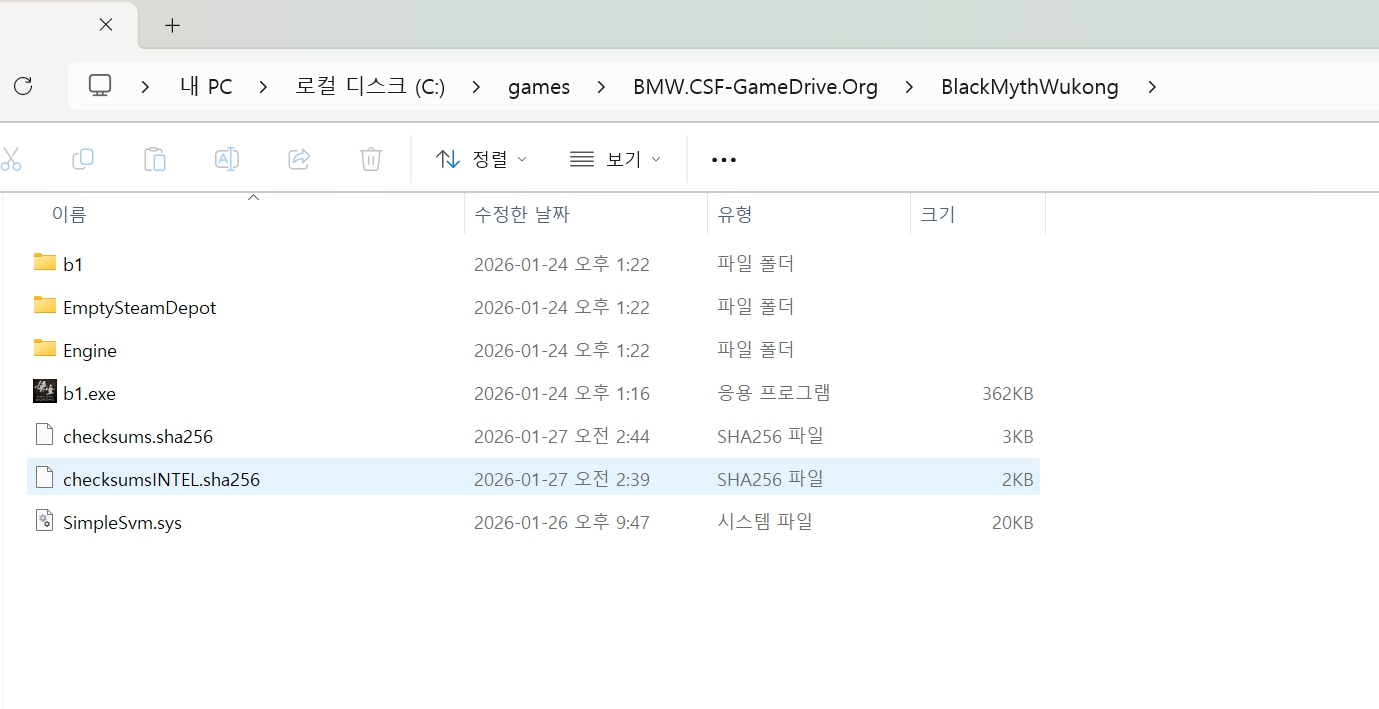Sort by 크기 size column header

pos(938,214)
